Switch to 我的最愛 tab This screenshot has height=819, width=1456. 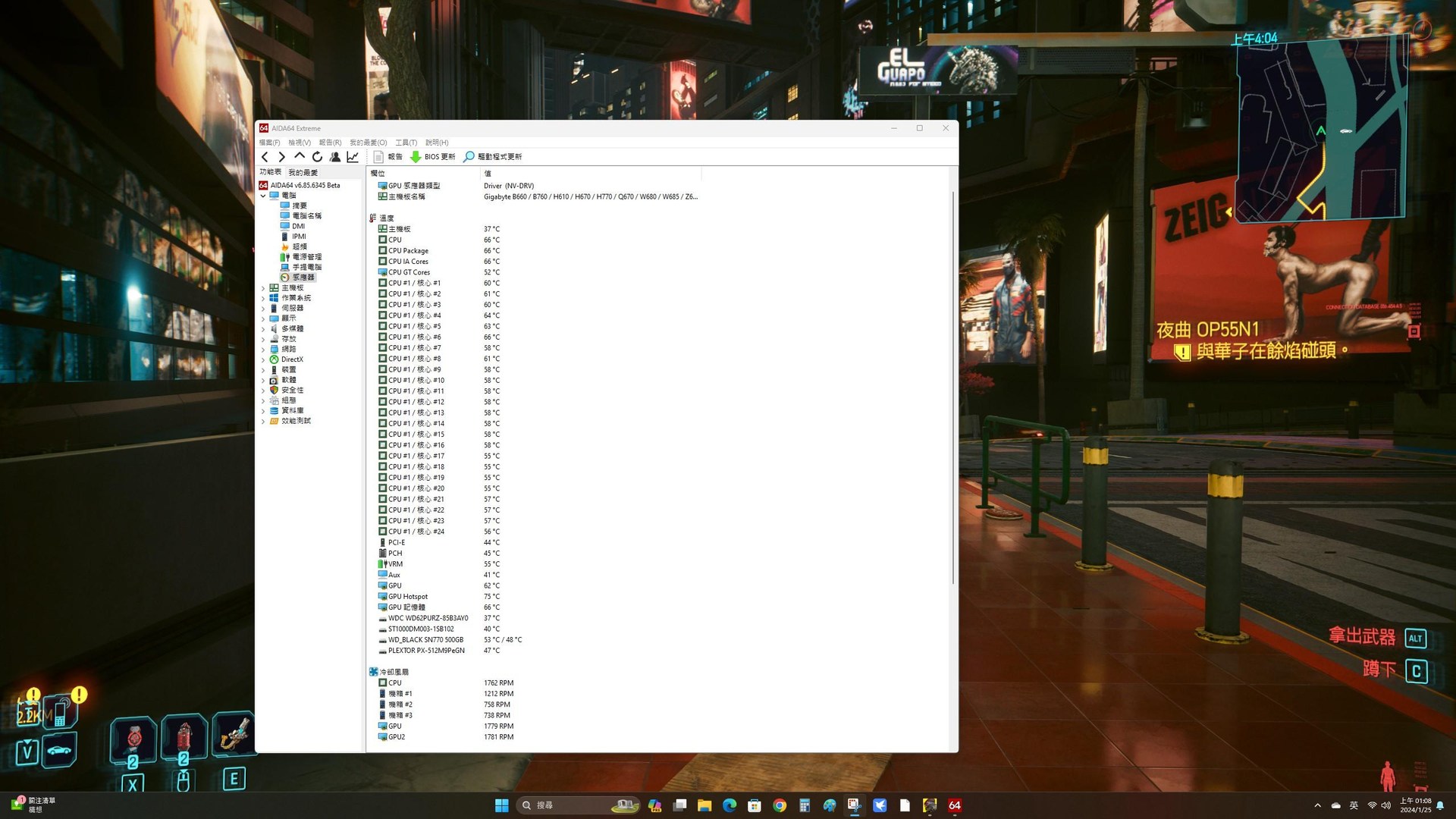[x=303, y=173]
